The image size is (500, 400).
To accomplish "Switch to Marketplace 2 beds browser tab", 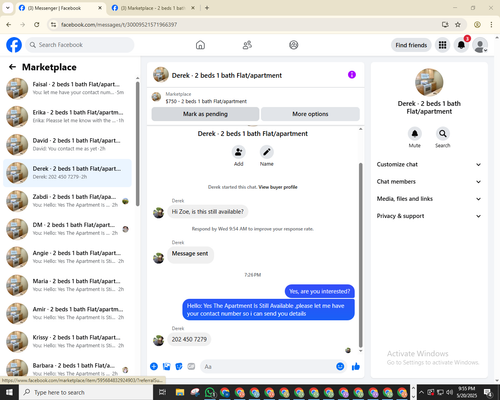I will (x=153, y=8).
